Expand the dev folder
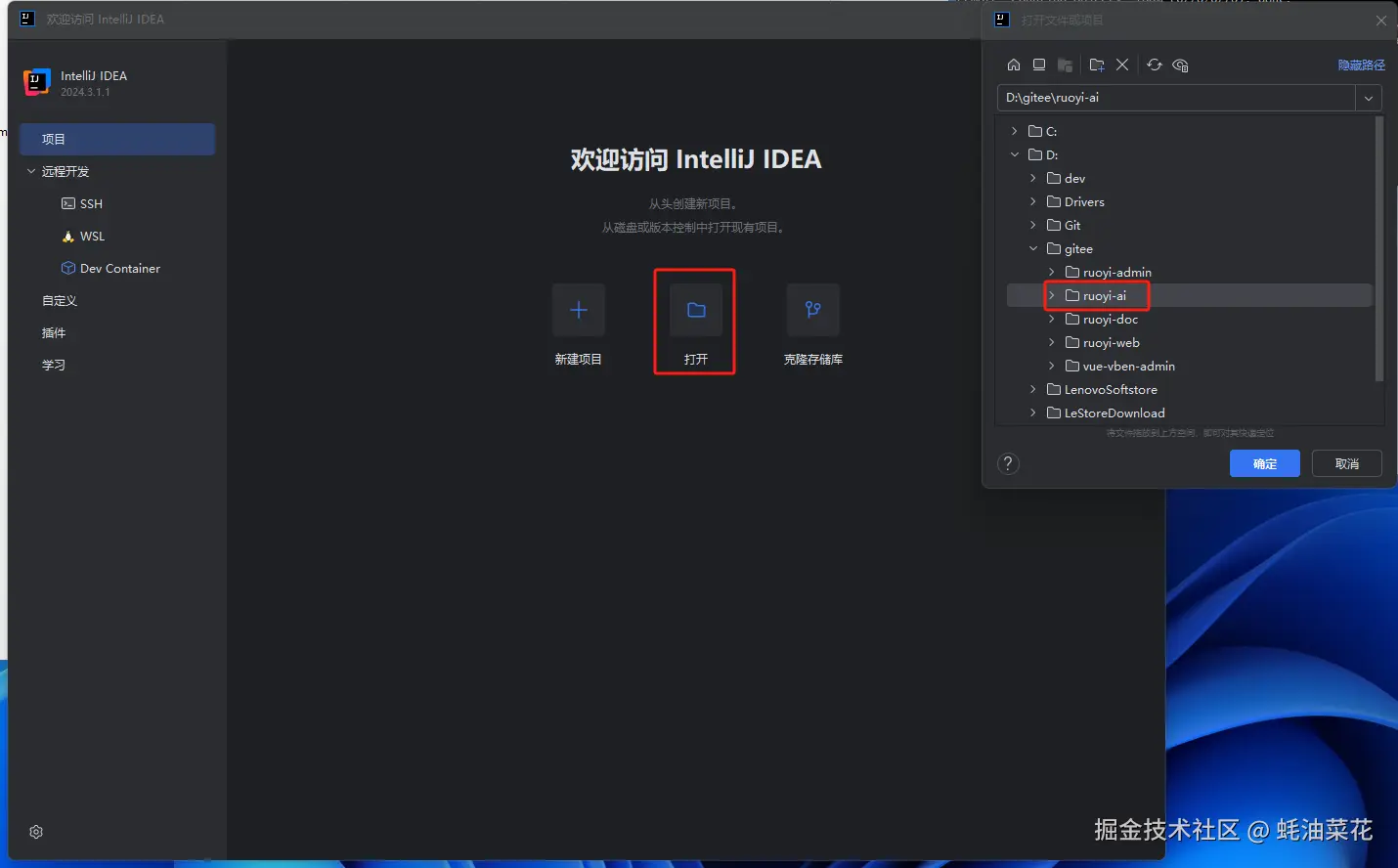The width and height of the screenshot is (1398, 868). 1032,178
